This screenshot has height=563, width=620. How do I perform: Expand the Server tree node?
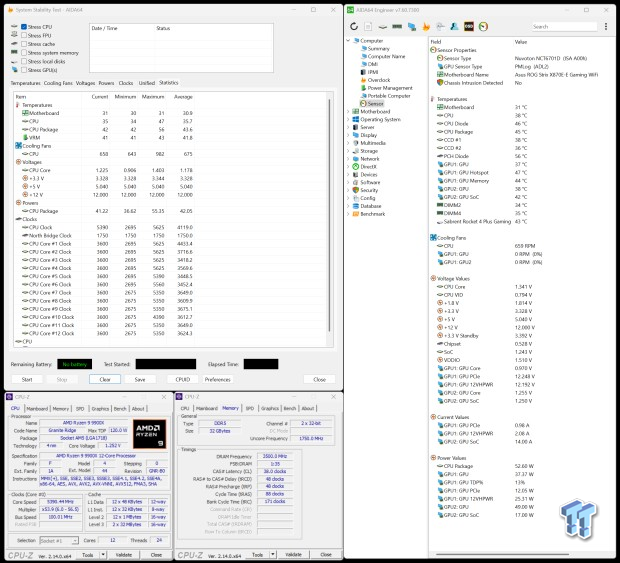coord(348,127)
